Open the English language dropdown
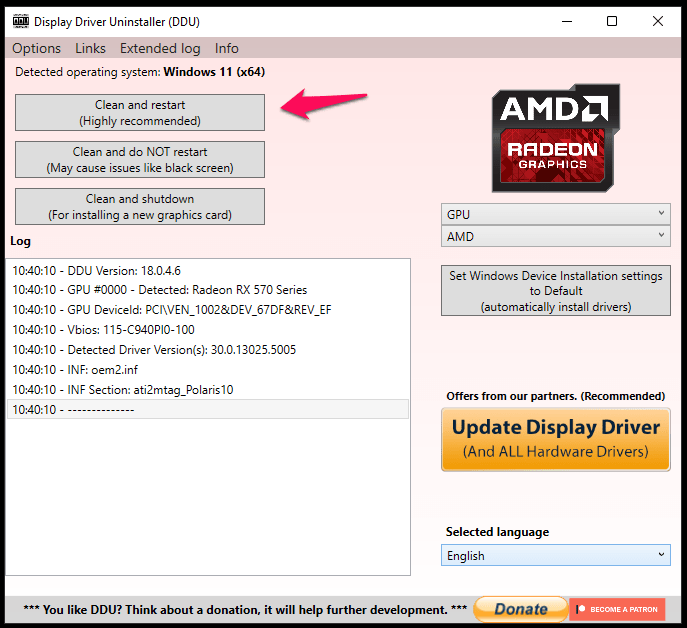 pos(555,555)
